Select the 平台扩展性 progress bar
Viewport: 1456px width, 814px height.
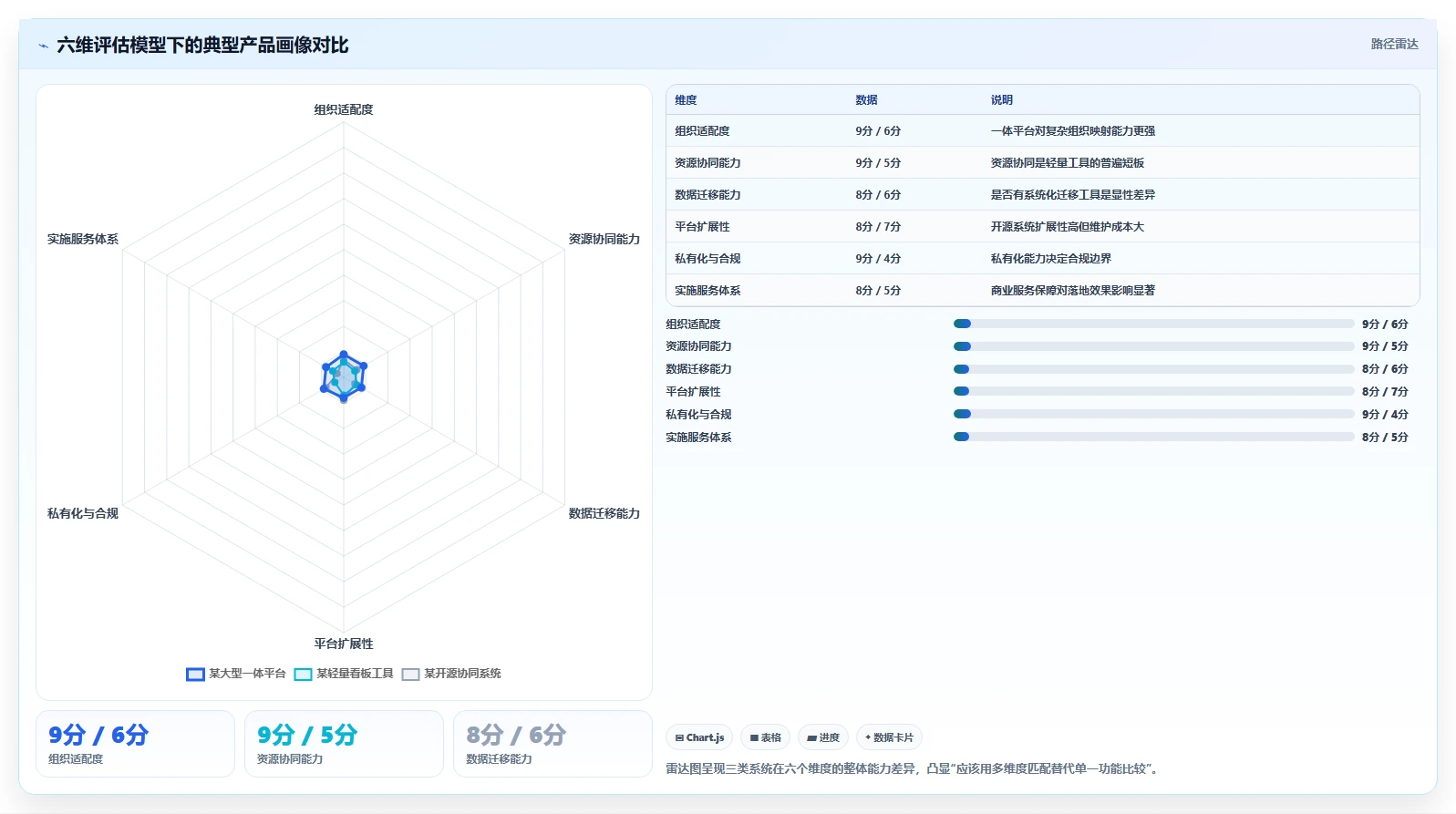[1153, 391]
